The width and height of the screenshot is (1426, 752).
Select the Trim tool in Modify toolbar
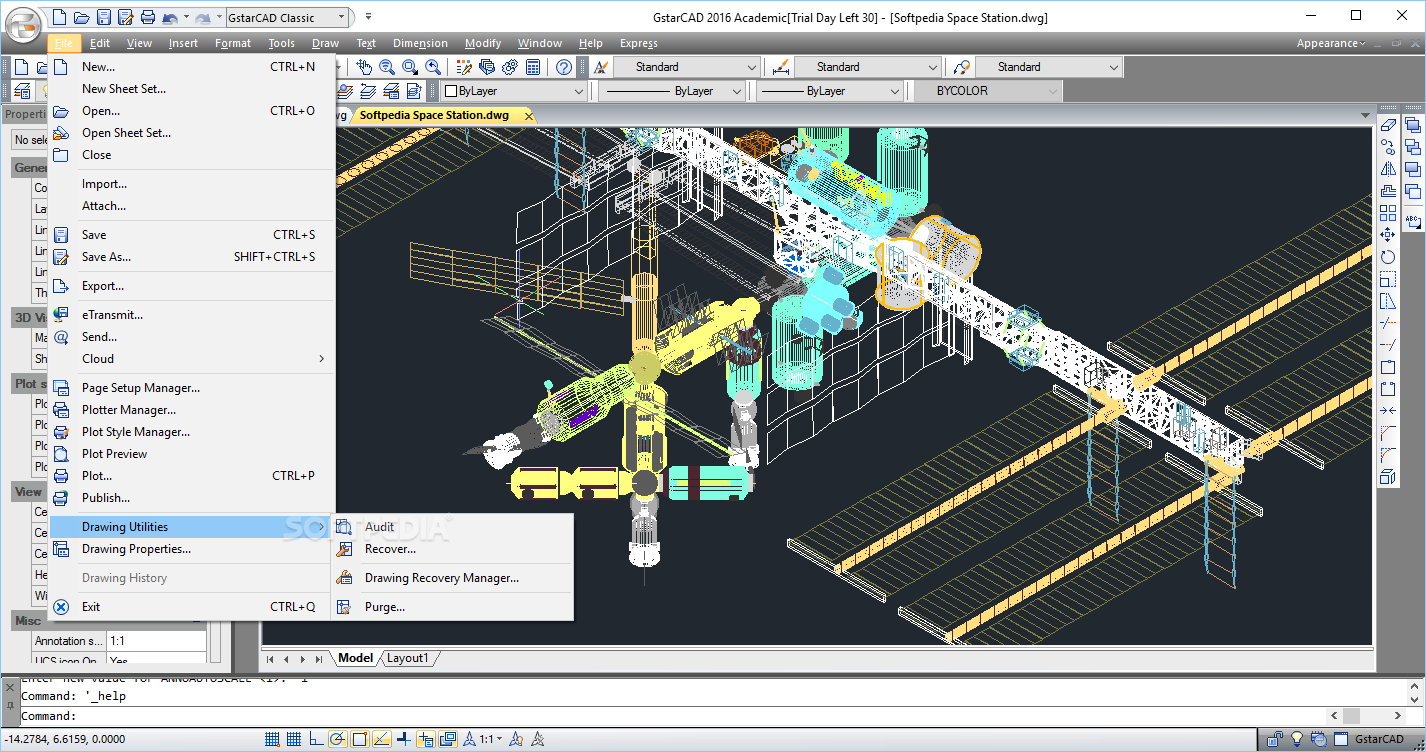point(1388,323)
